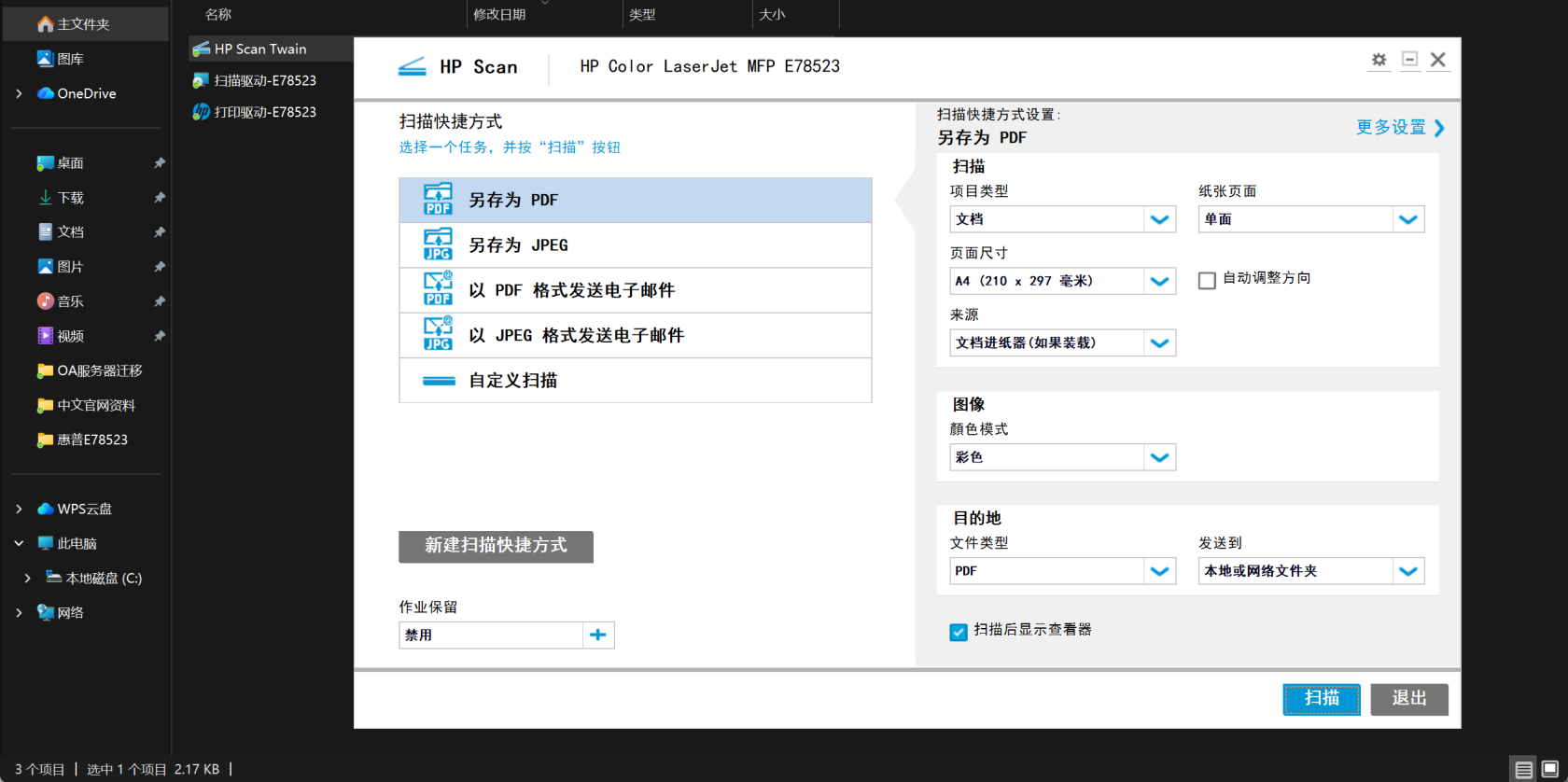Sort Explorer files by 大小 column header
This screenshot has width=1568, height=782.
click(x=772, y=14)
